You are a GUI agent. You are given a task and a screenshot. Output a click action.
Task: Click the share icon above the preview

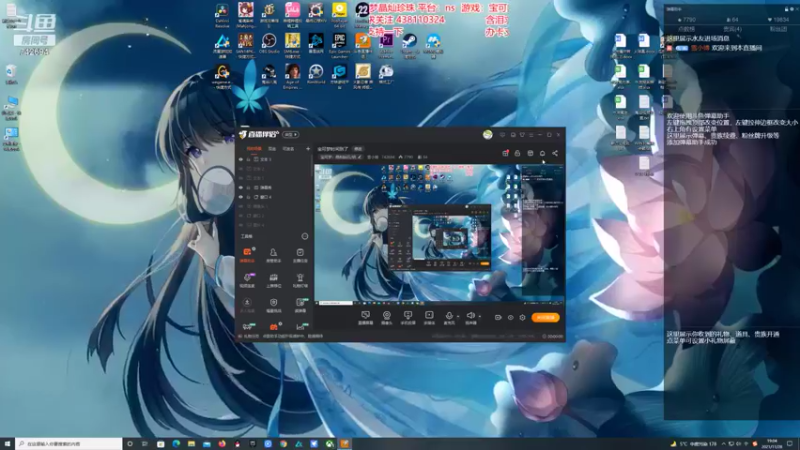coord(555,153)
